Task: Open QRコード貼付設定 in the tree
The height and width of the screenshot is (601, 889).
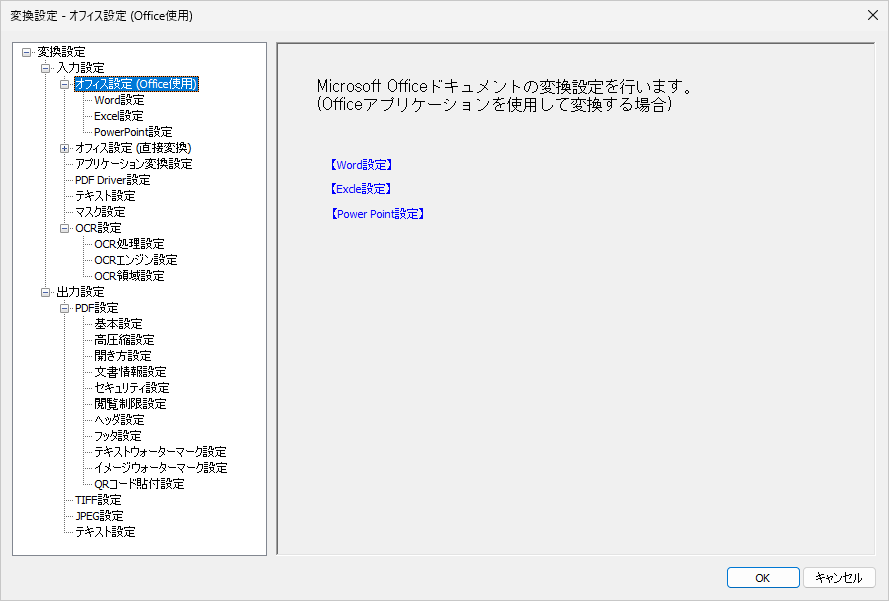Action: 139,484
